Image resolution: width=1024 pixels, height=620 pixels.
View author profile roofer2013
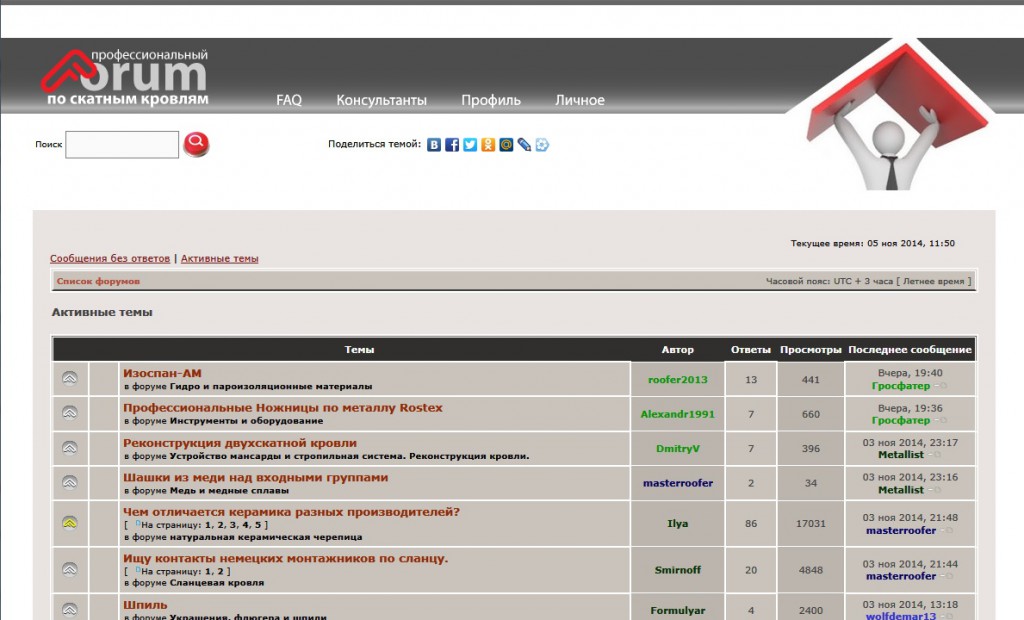point(677,380)
